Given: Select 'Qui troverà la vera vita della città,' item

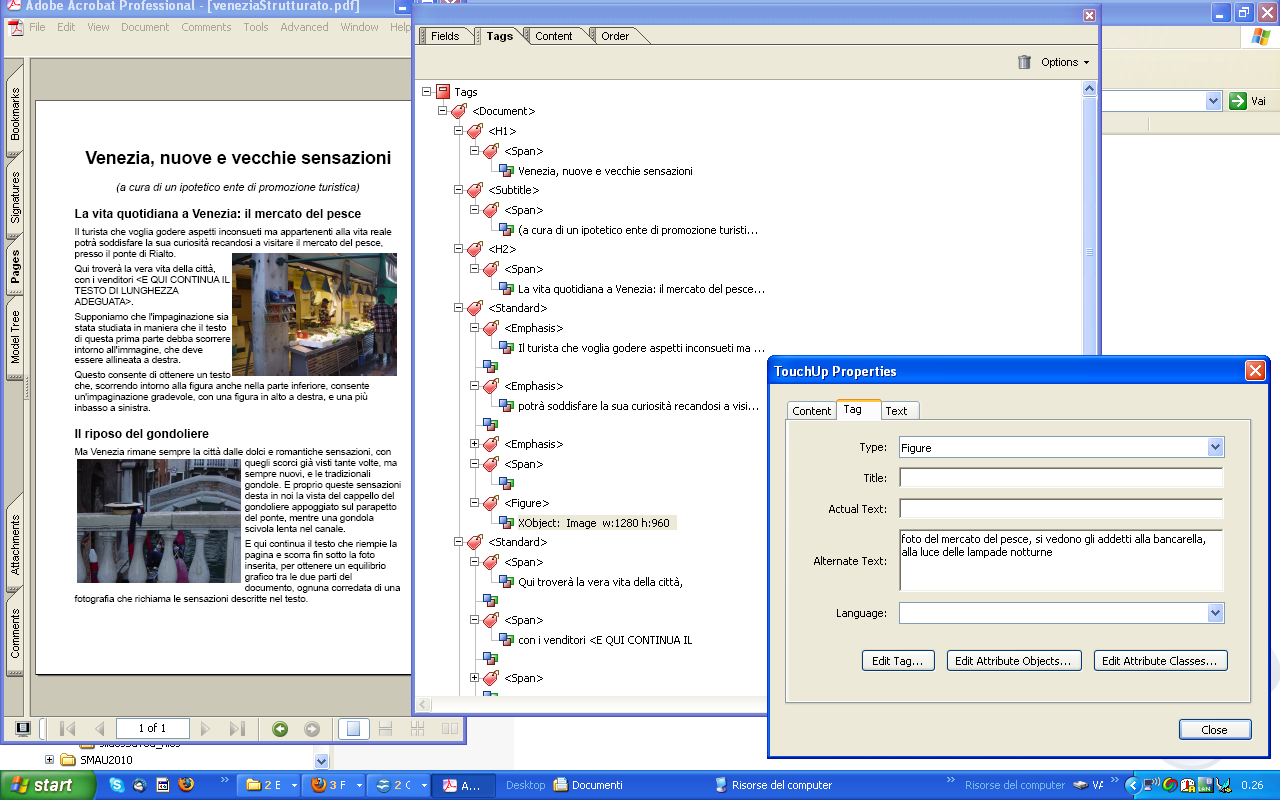Looking at the screenshot, I should (x=600, y=582).
